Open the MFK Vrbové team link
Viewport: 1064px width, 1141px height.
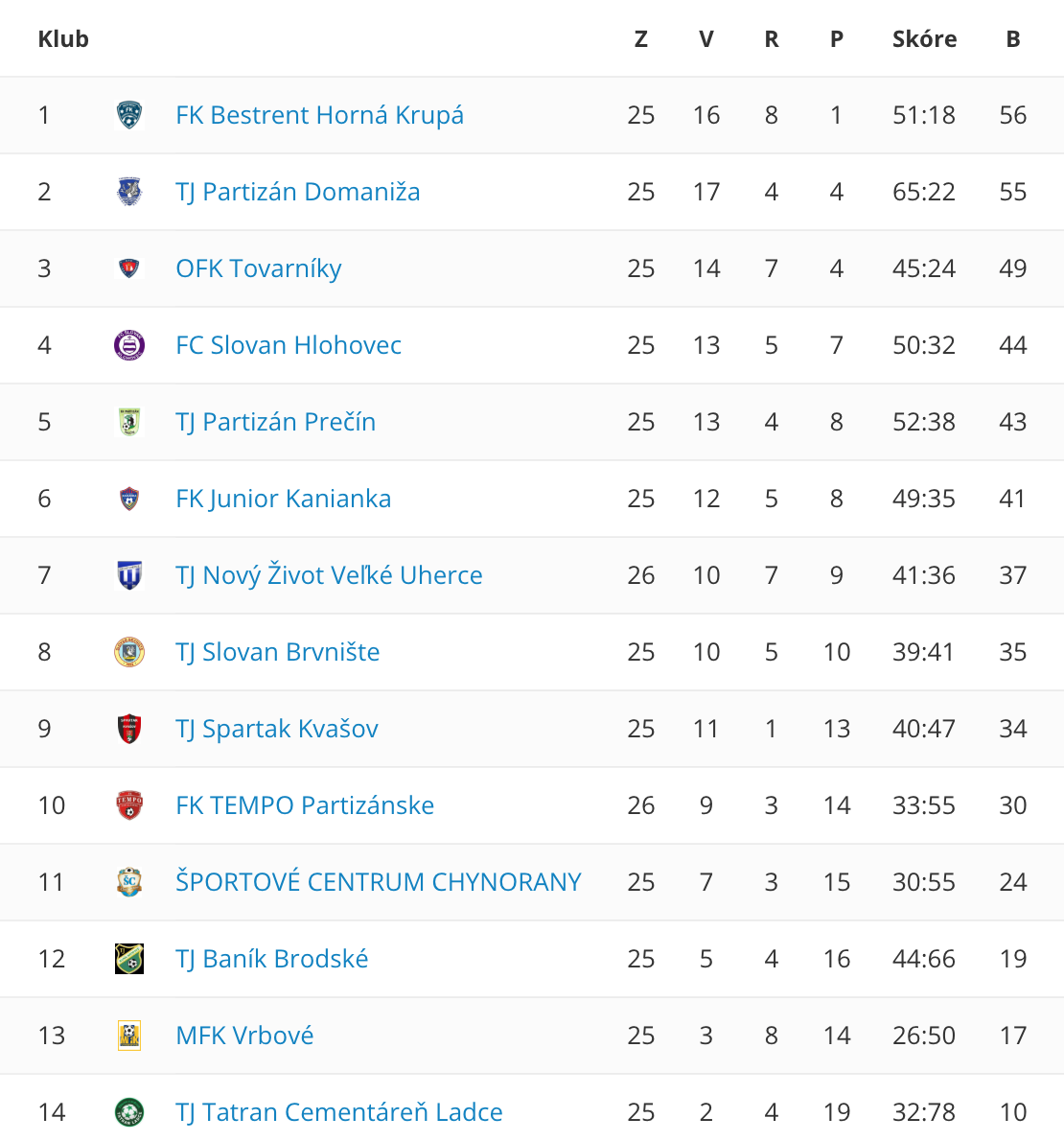click(x=244, y=1036)
